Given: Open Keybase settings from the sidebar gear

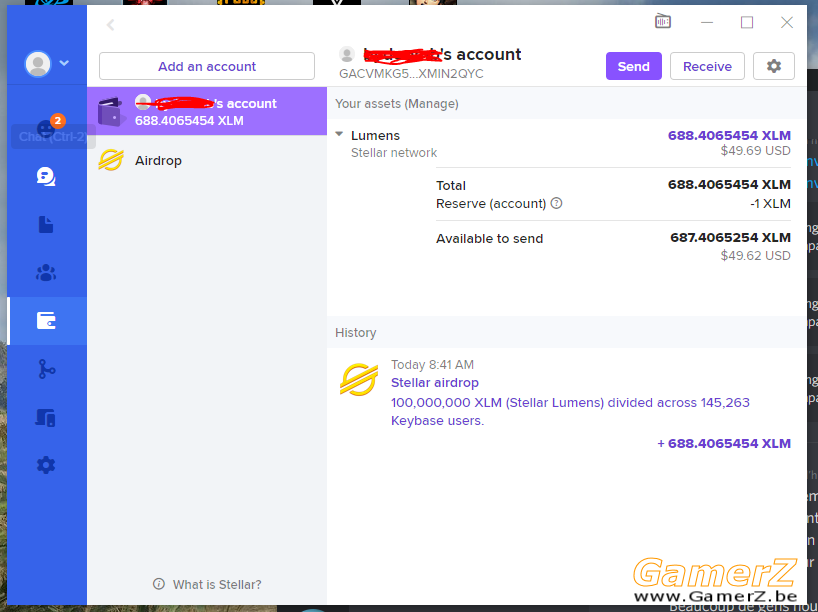Looking at the screenshot, I should 46,465.
